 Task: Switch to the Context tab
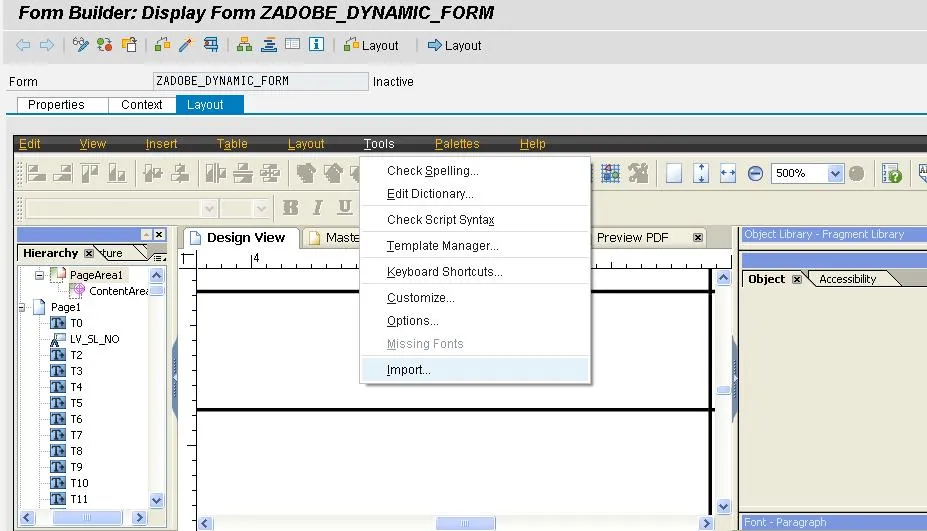[x=142, y=105]
